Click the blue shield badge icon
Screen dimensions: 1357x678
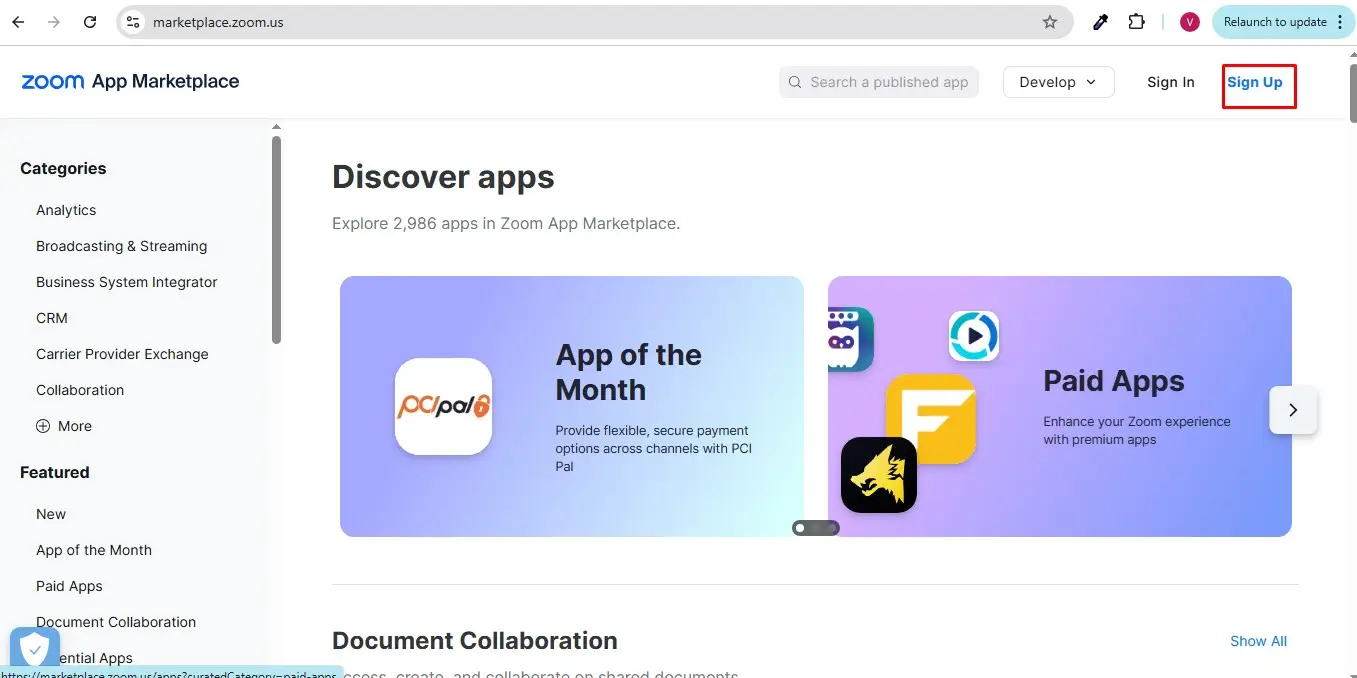pos(34,649)
